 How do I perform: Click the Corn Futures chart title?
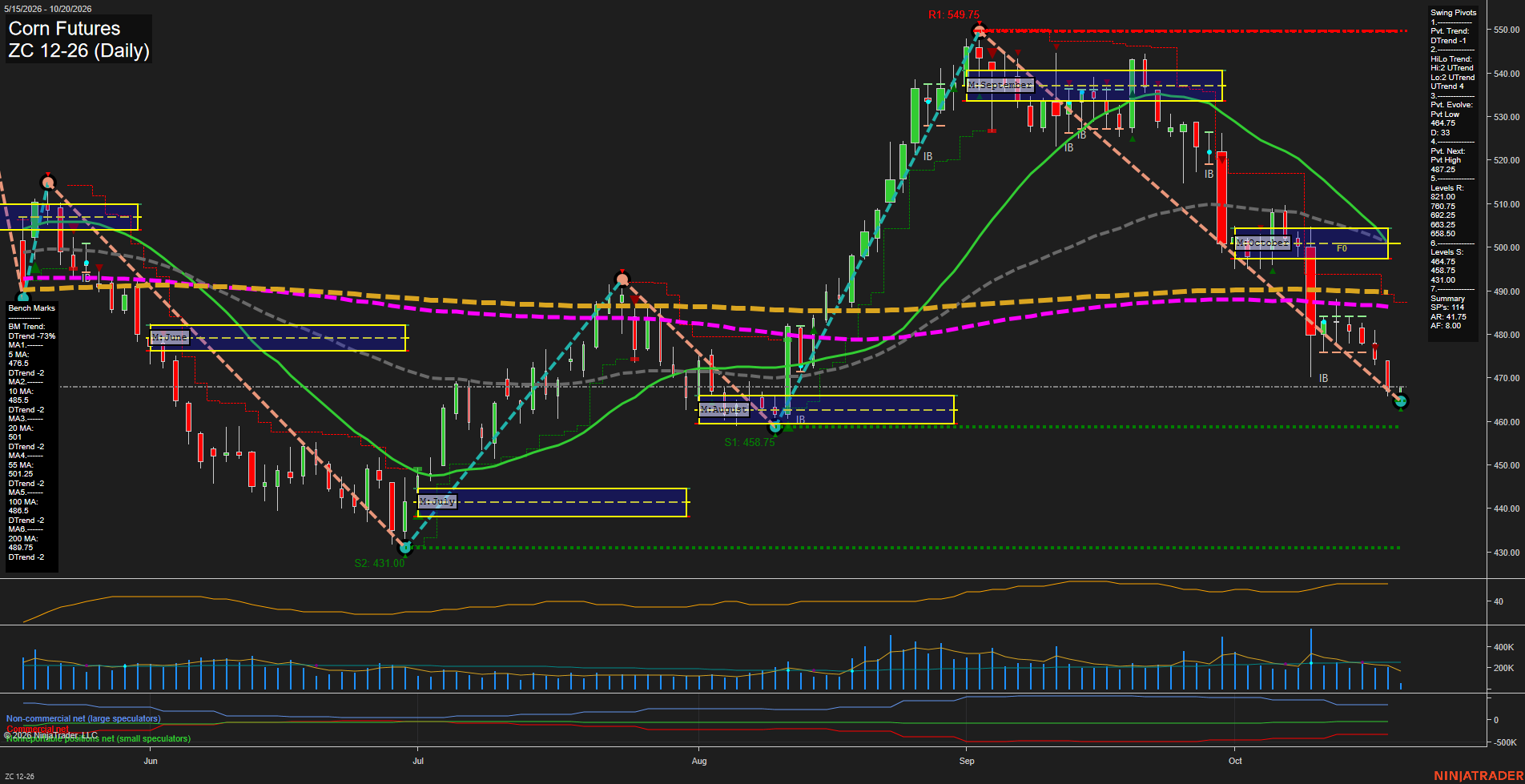(64, 29)
